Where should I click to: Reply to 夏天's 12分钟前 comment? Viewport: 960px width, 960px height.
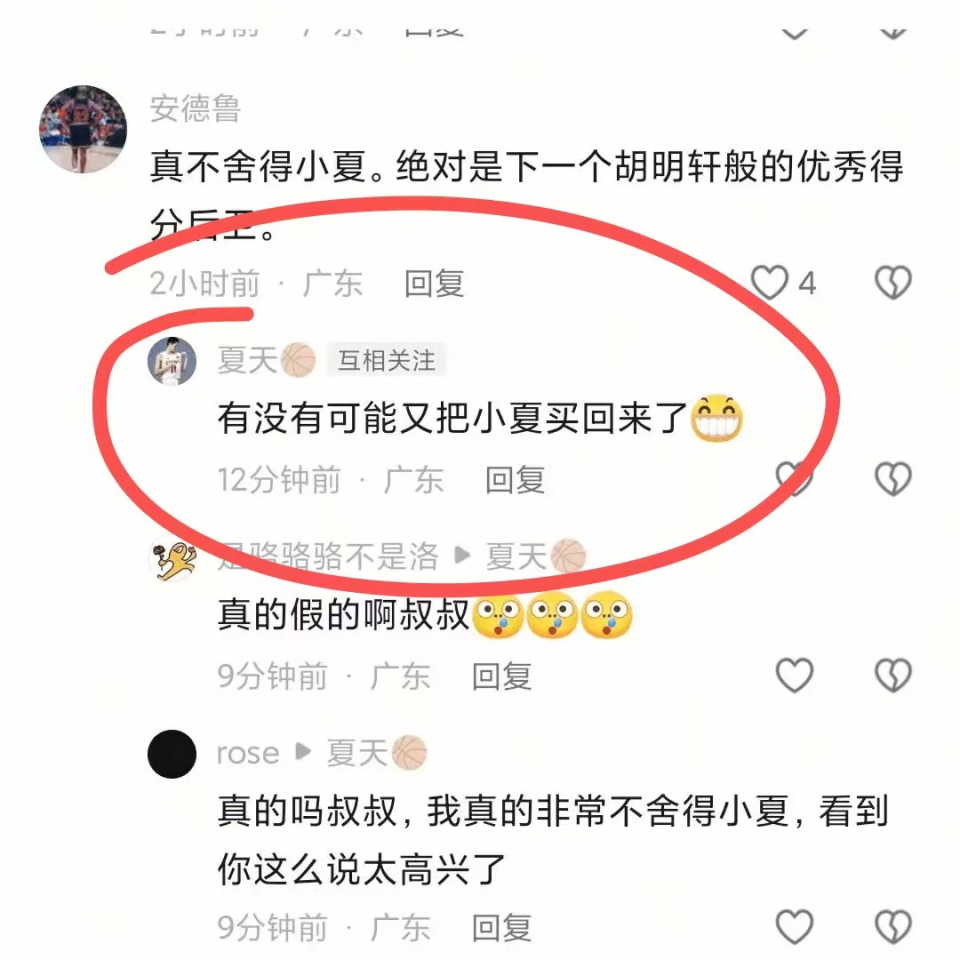point(515,479)
